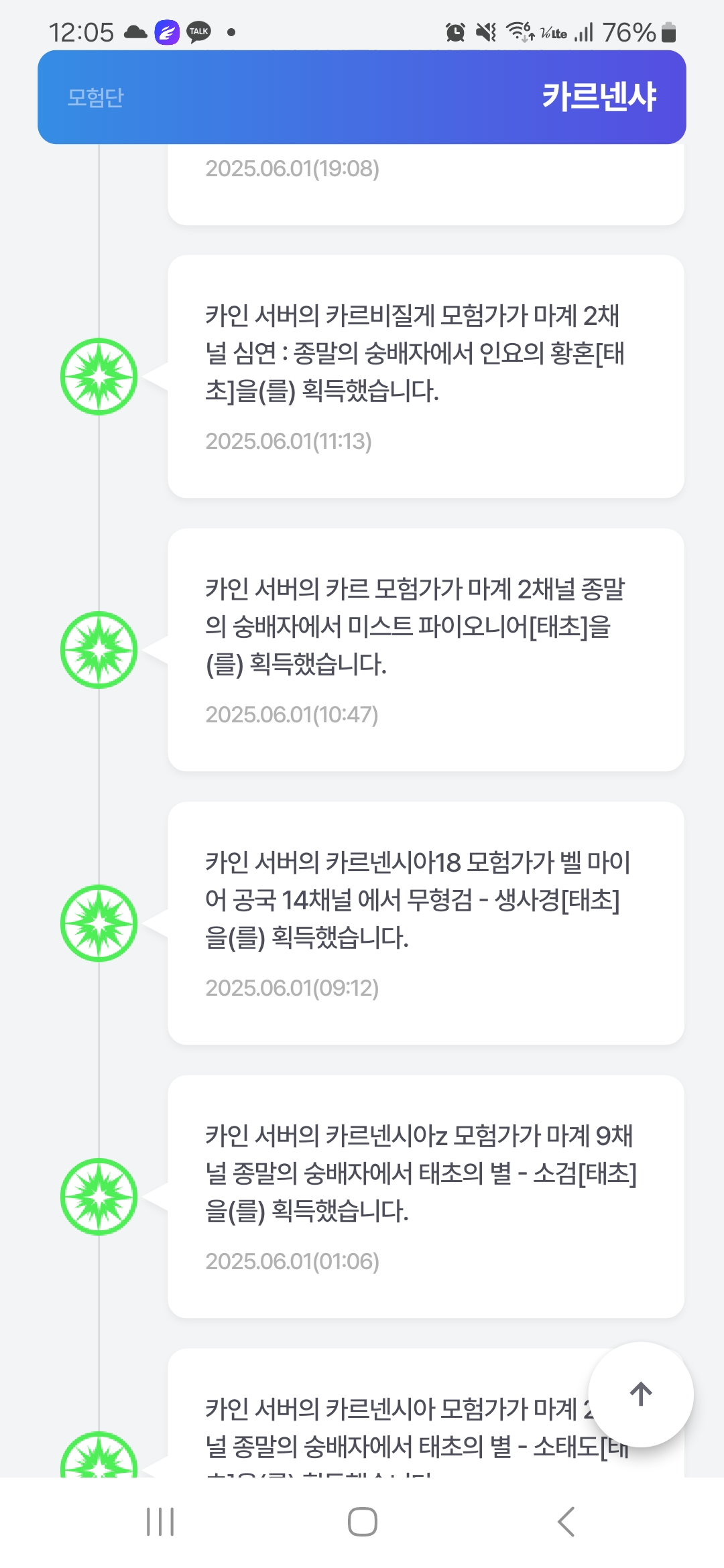Tap the 2025.06.01(09:12) timestamp
The width and height of the screenshot is (724, 1568).
292,988
